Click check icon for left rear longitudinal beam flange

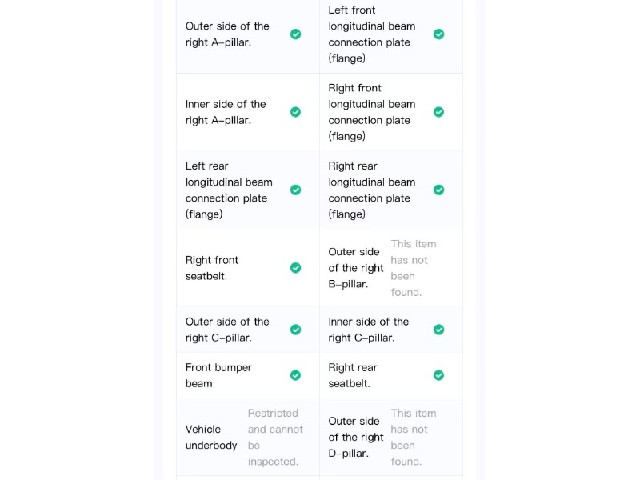click(x=296, y=190)
